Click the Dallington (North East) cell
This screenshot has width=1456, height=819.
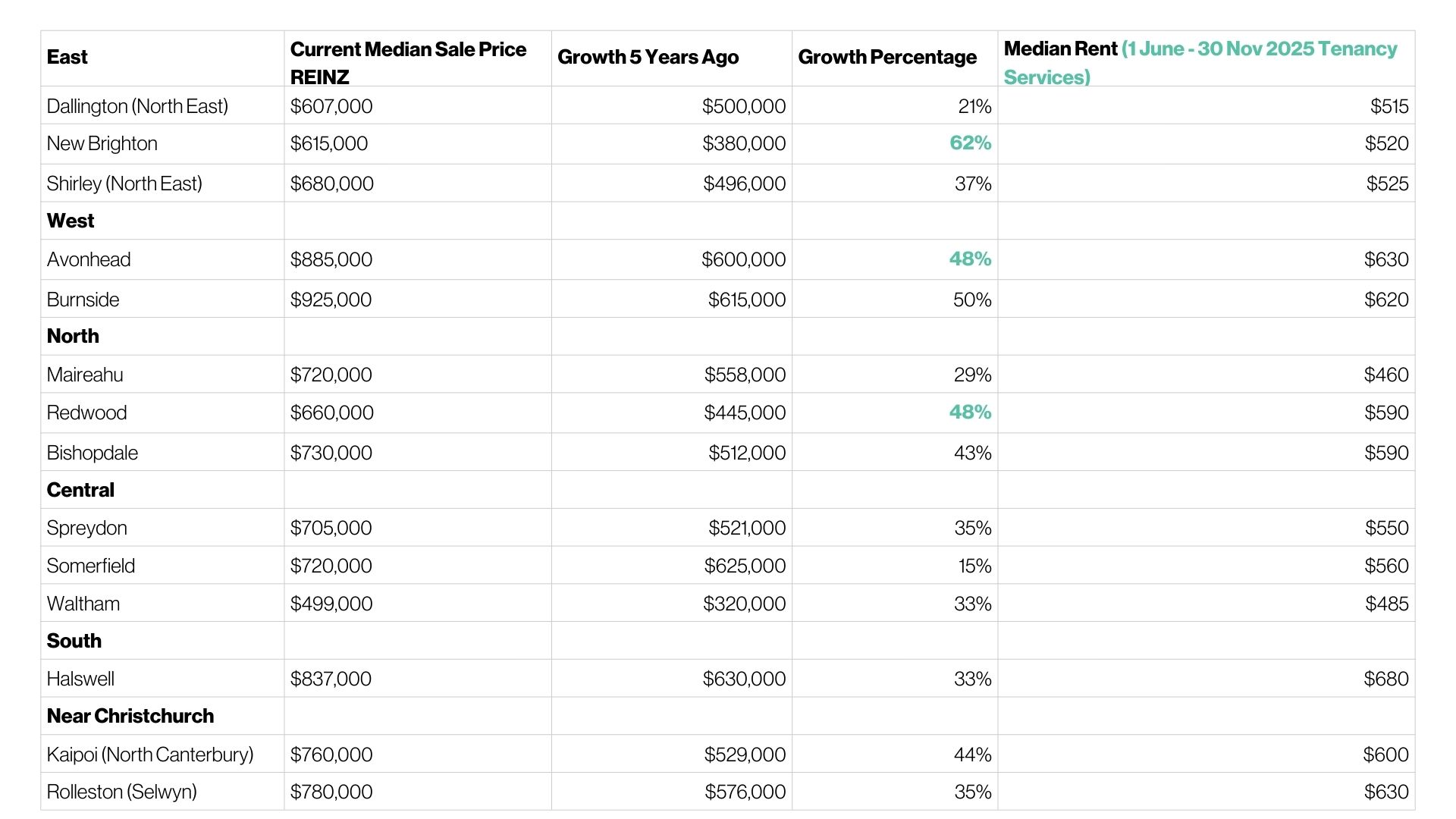pos(137,106)
